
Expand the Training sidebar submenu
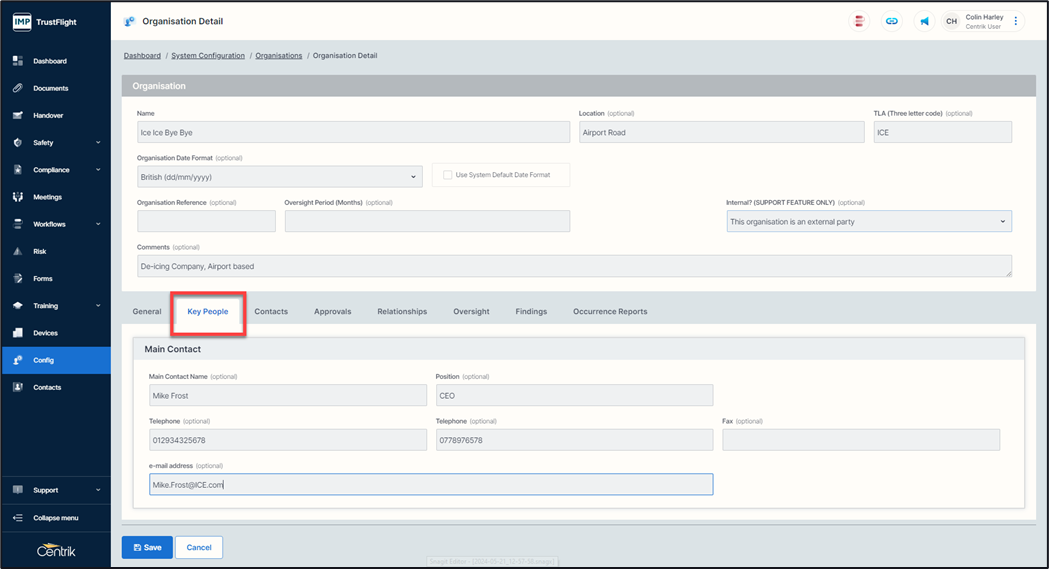point(98,306)
